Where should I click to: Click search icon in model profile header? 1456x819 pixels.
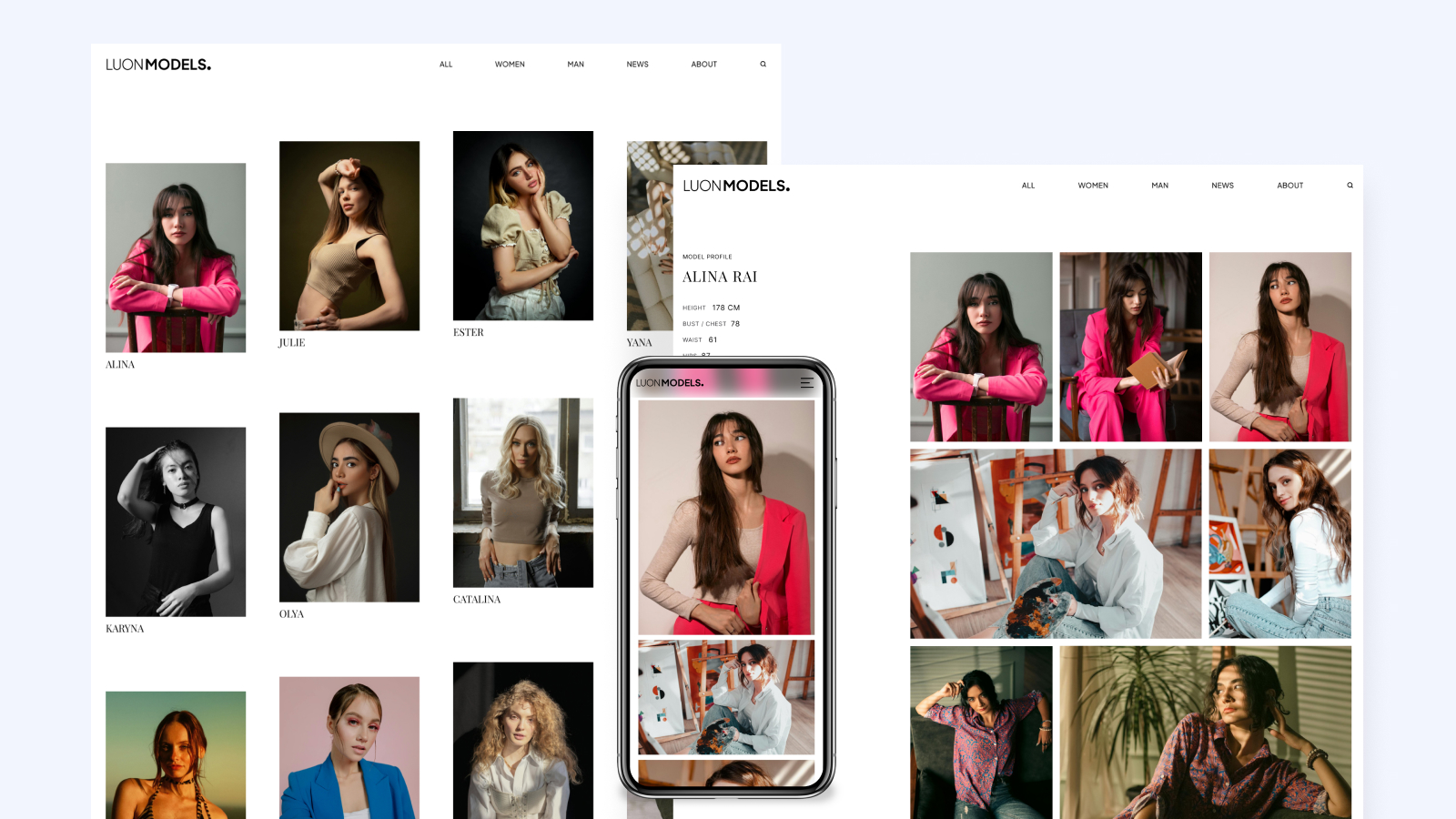coord(1350,186)
